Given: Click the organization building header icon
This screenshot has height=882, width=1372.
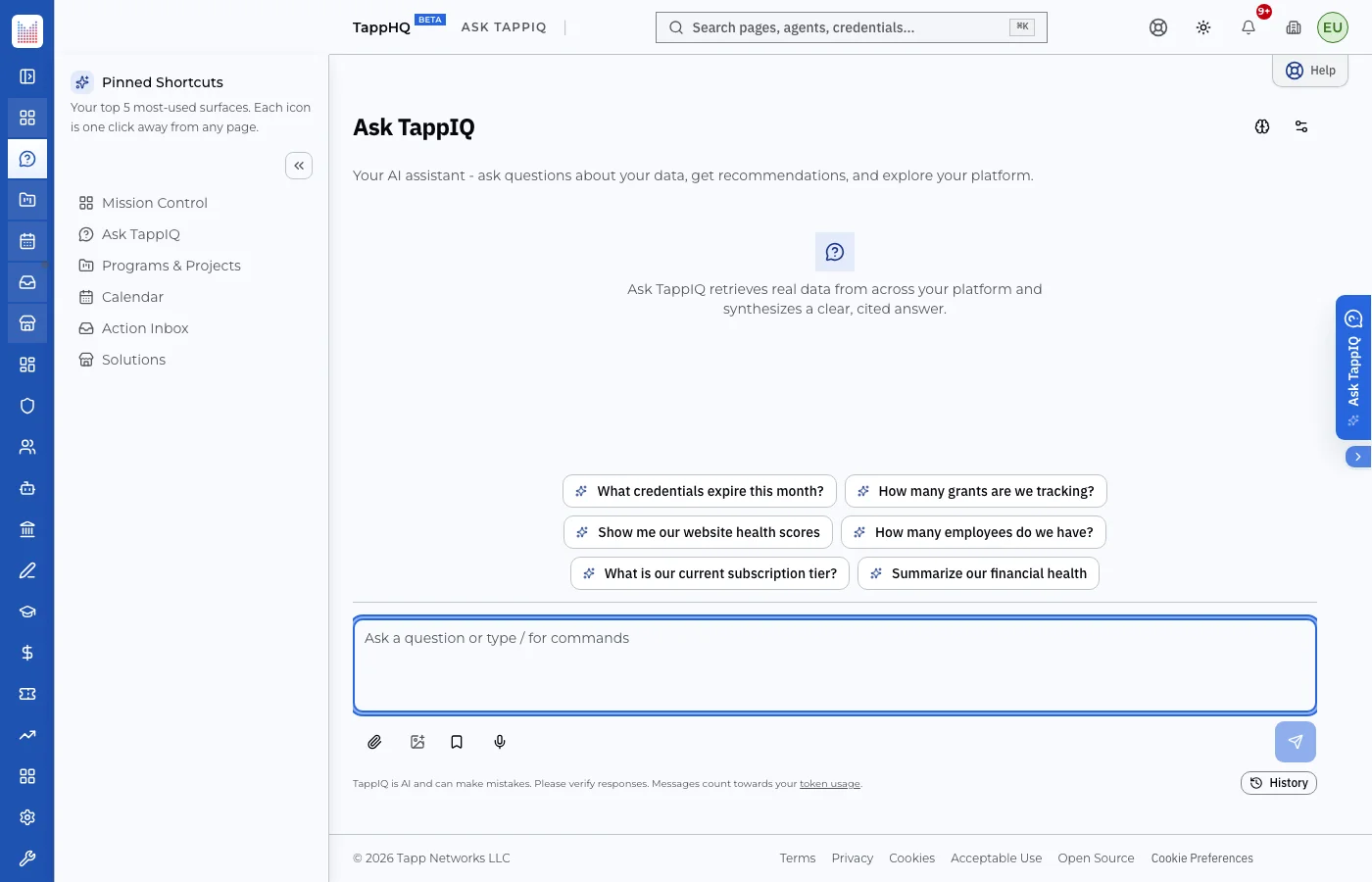Looking at the screenshot, I should 1294,27.
